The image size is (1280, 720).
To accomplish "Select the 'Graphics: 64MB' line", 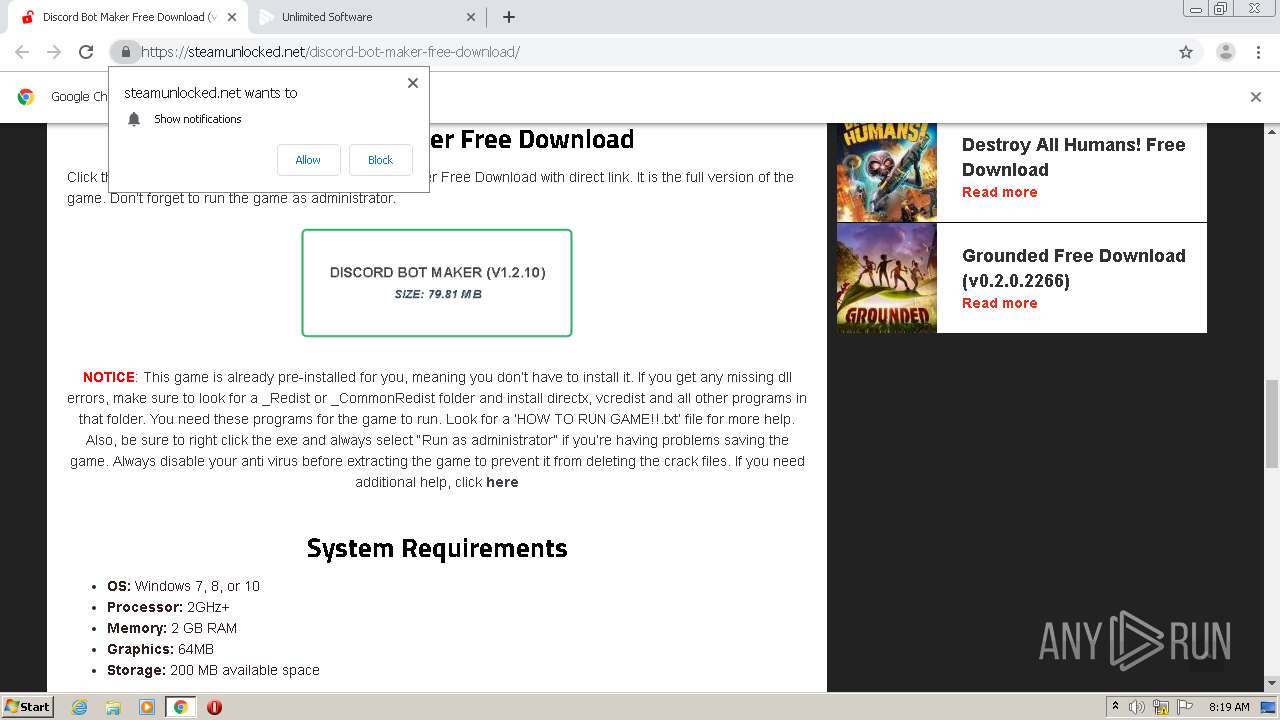I will click(160, 649).
